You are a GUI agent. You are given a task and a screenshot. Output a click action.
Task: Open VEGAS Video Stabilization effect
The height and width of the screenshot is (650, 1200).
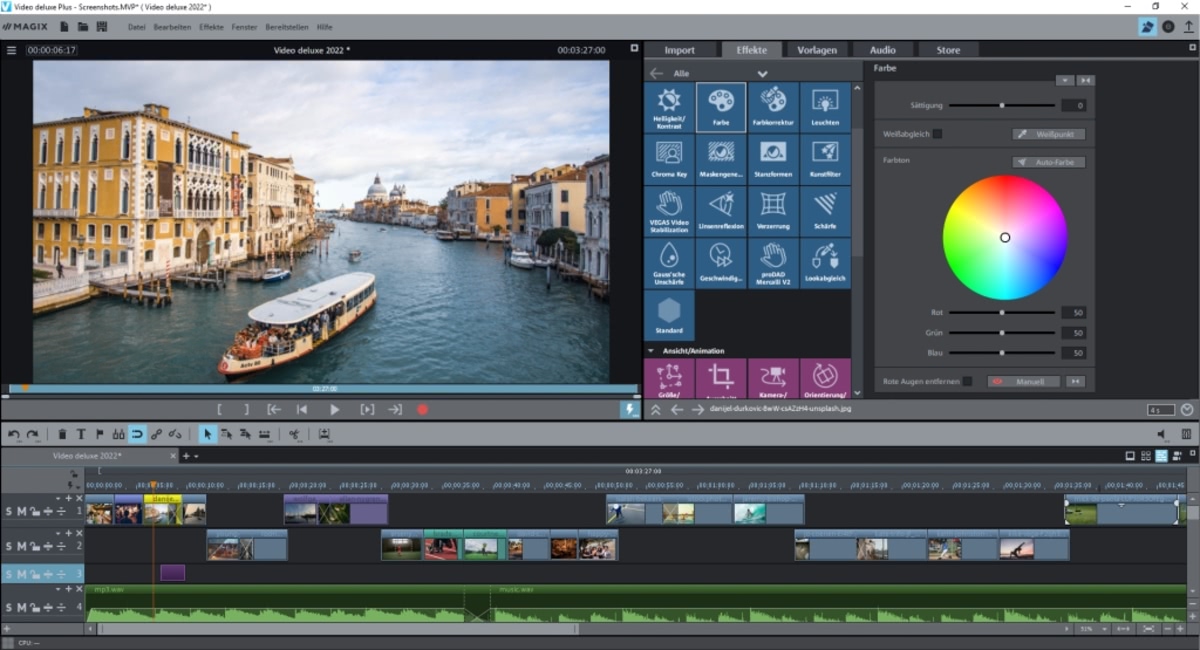[669, 212]
